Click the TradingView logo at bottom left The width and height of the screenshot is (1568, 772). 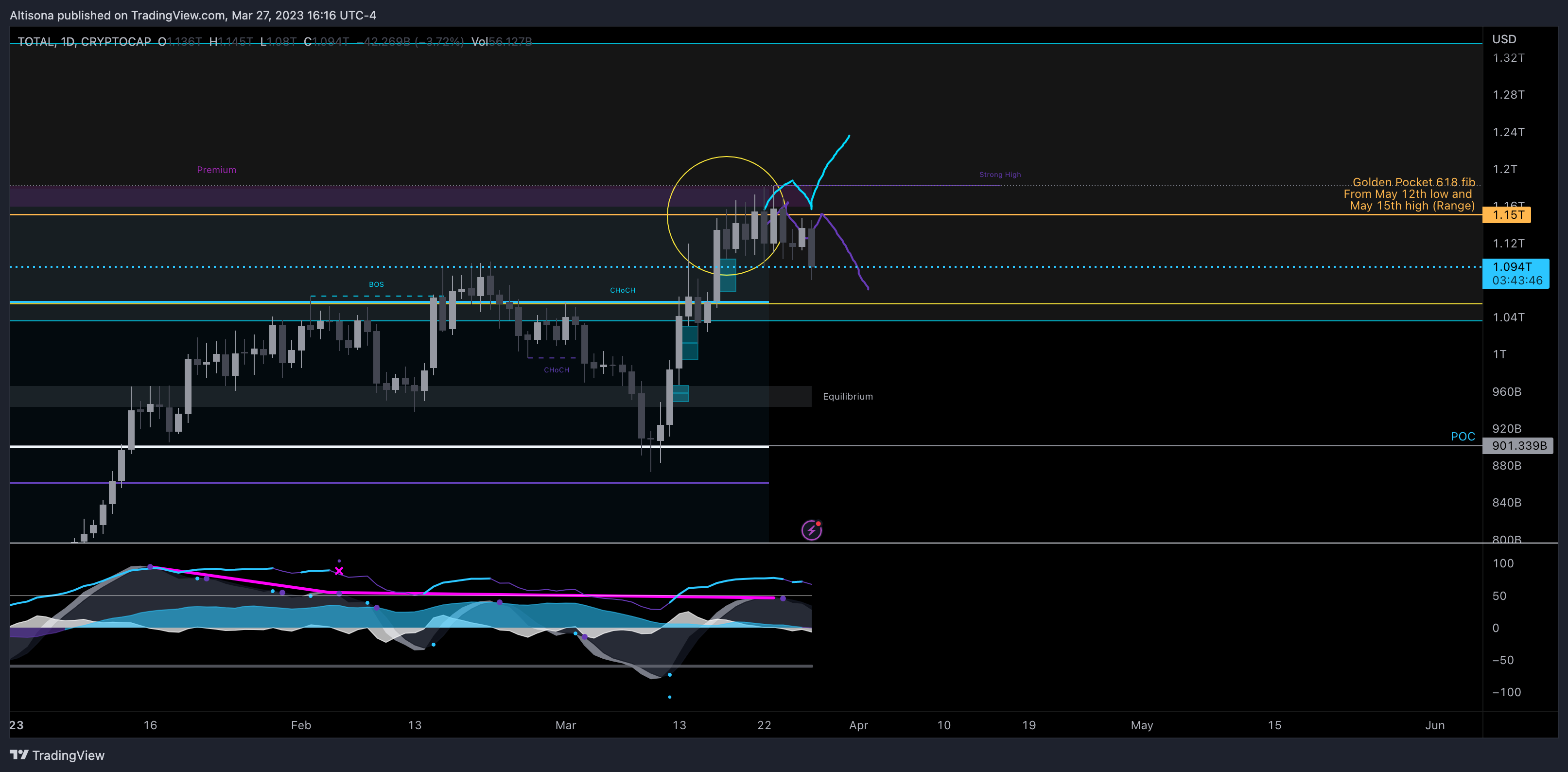pyautogui.click(x=57, y=755)
